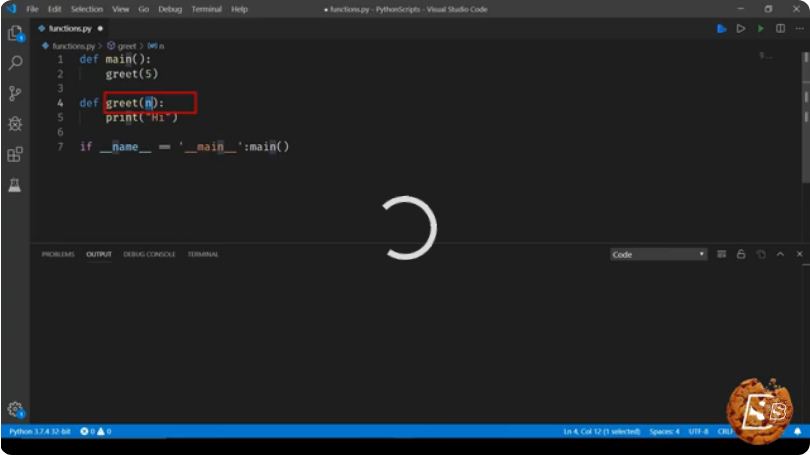810x455 pixels.
Task: Maximize panel with the chevron up
Action: pos(780,254)
